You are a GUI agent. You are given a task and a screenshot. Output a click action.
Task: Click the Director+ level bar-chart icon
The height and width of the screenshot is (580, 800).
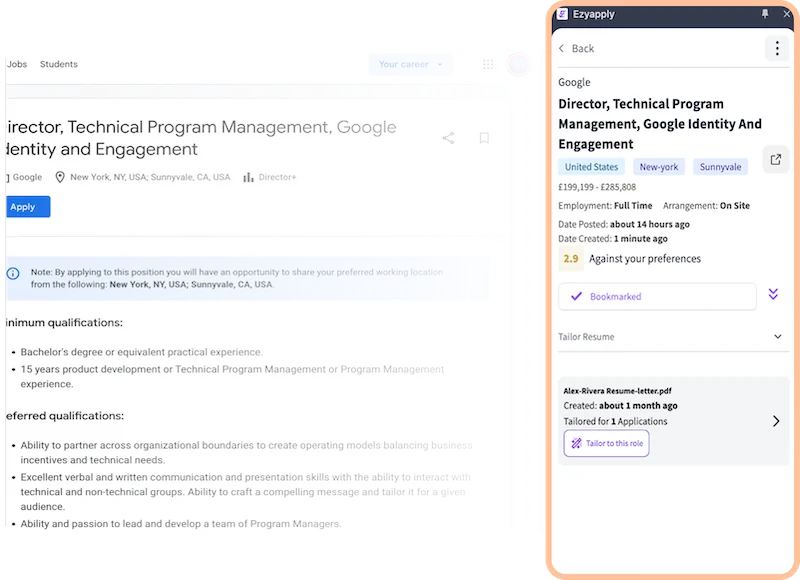tap(248, 177)
